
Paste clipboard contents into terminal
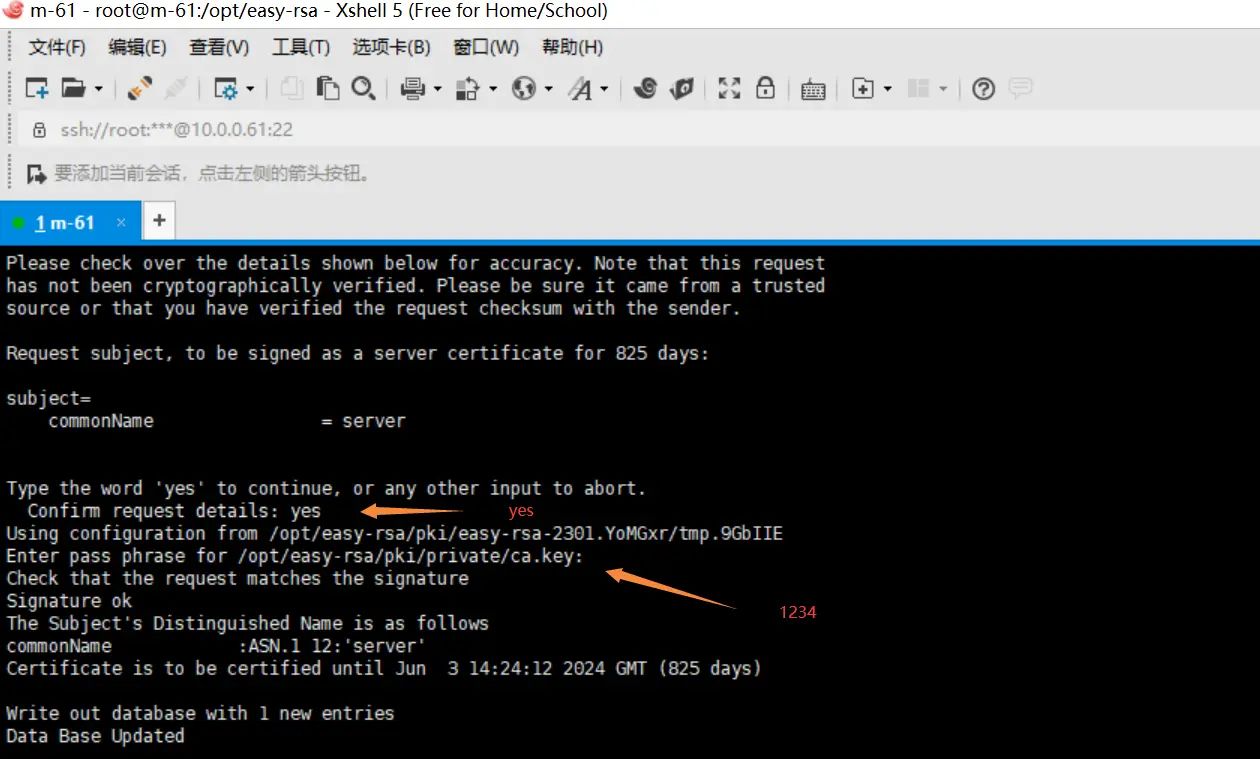[327, 89]
